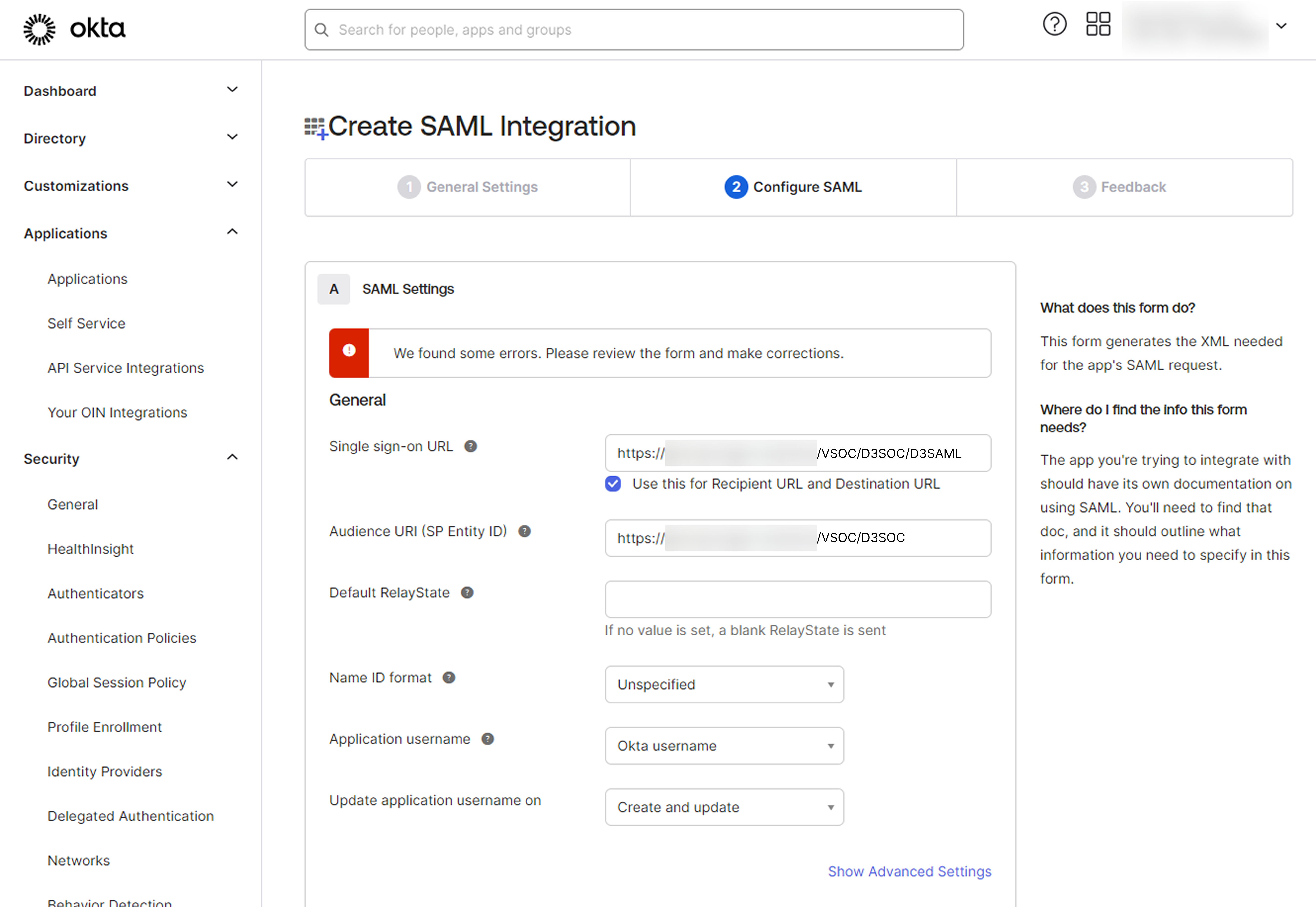Open the help question mark icon

pos(1054,24)
